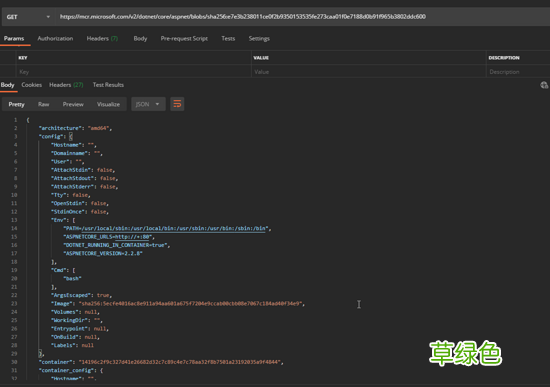Image resolution: width=550 pixels, height=387 pixels.
Task: Switch response view to Raw
Action: click(43, 104)
